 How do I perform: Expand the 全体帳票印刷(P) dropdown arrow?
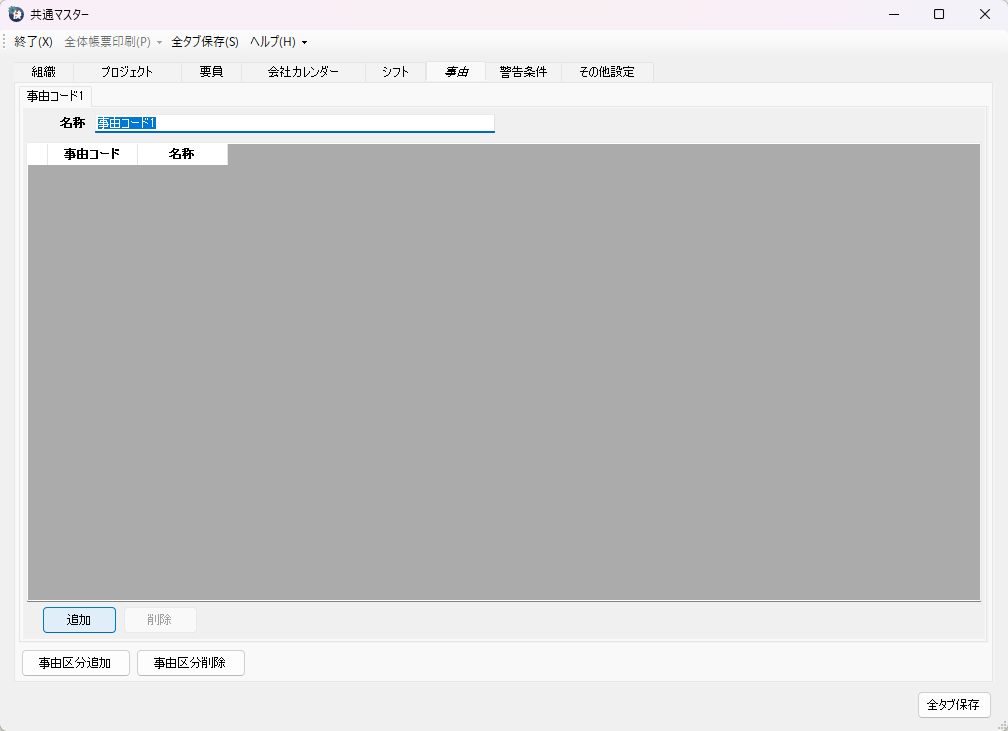(159, 42)
